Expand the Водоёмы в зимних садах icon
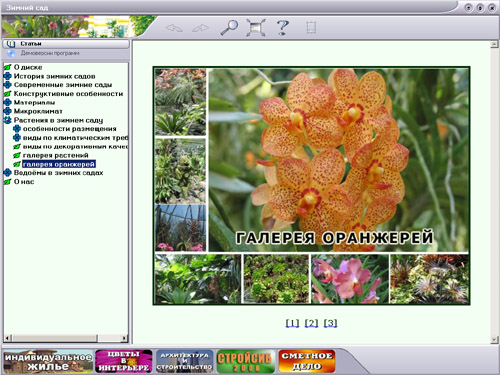The image size is (500, 375). click(x=8, y=173)
